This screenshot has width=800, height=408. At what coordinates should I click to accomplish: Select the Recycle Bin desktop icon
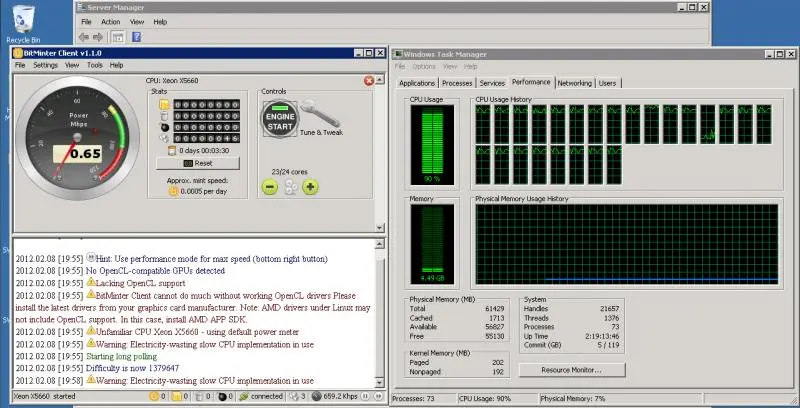(23, 24)
